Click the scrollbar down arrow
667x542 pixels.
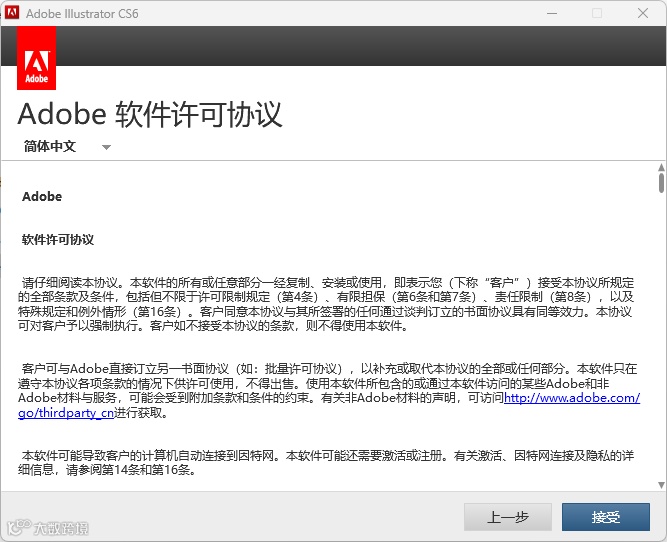(661, 485)
